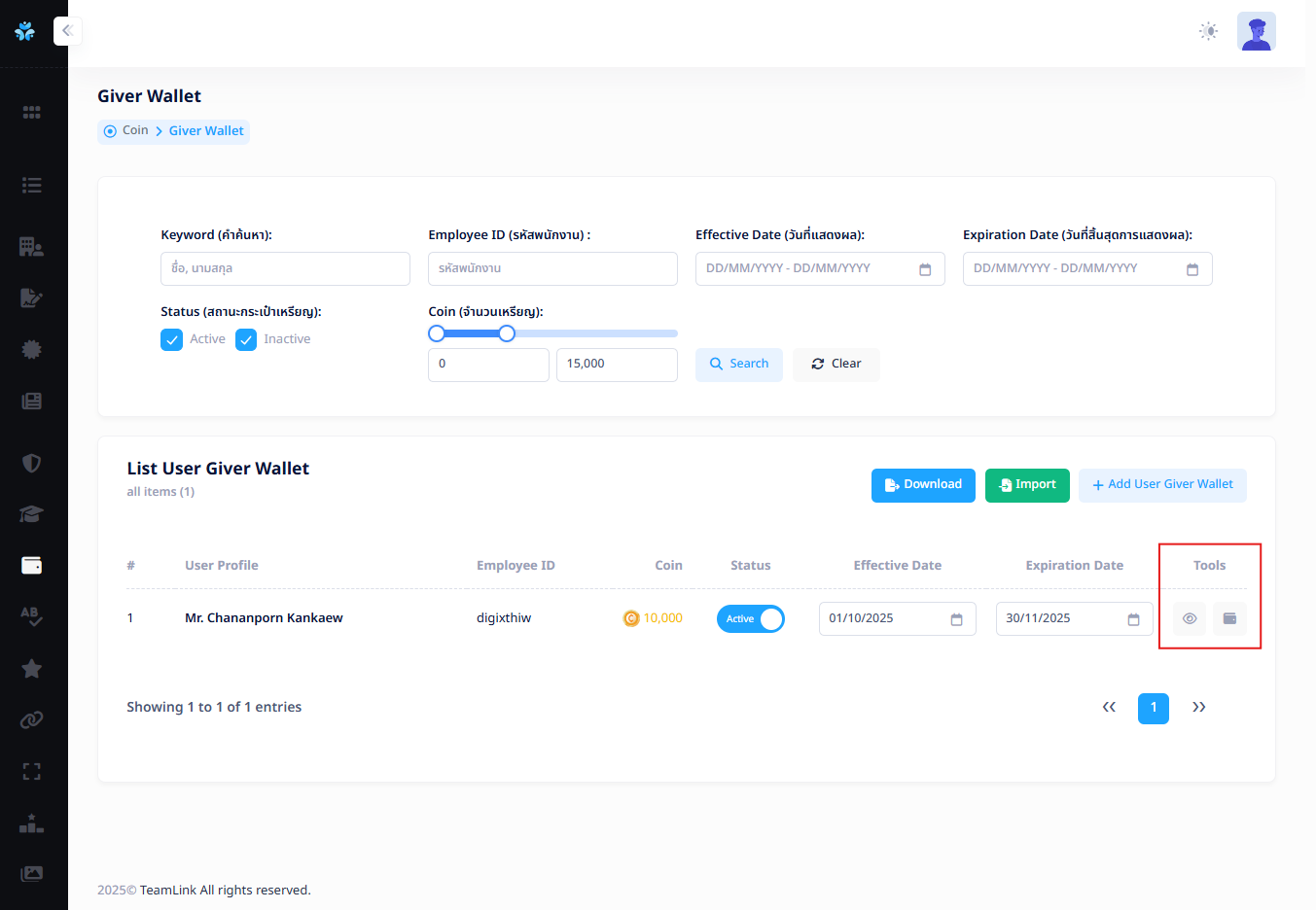Uncheck the Inactive status checkbox
1316x910 pixels.
pyautogui.click(x=246, y=339)
